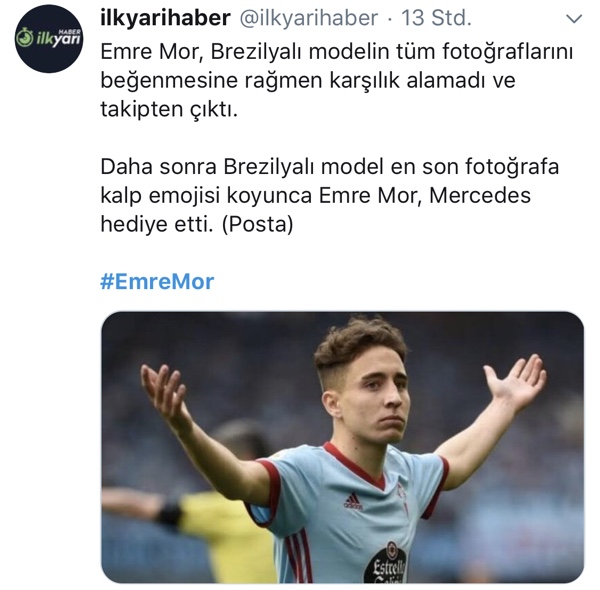600x590 pixels.
Task: Click the Adidas logo on the jersey
Action: (x=353, y=501)
